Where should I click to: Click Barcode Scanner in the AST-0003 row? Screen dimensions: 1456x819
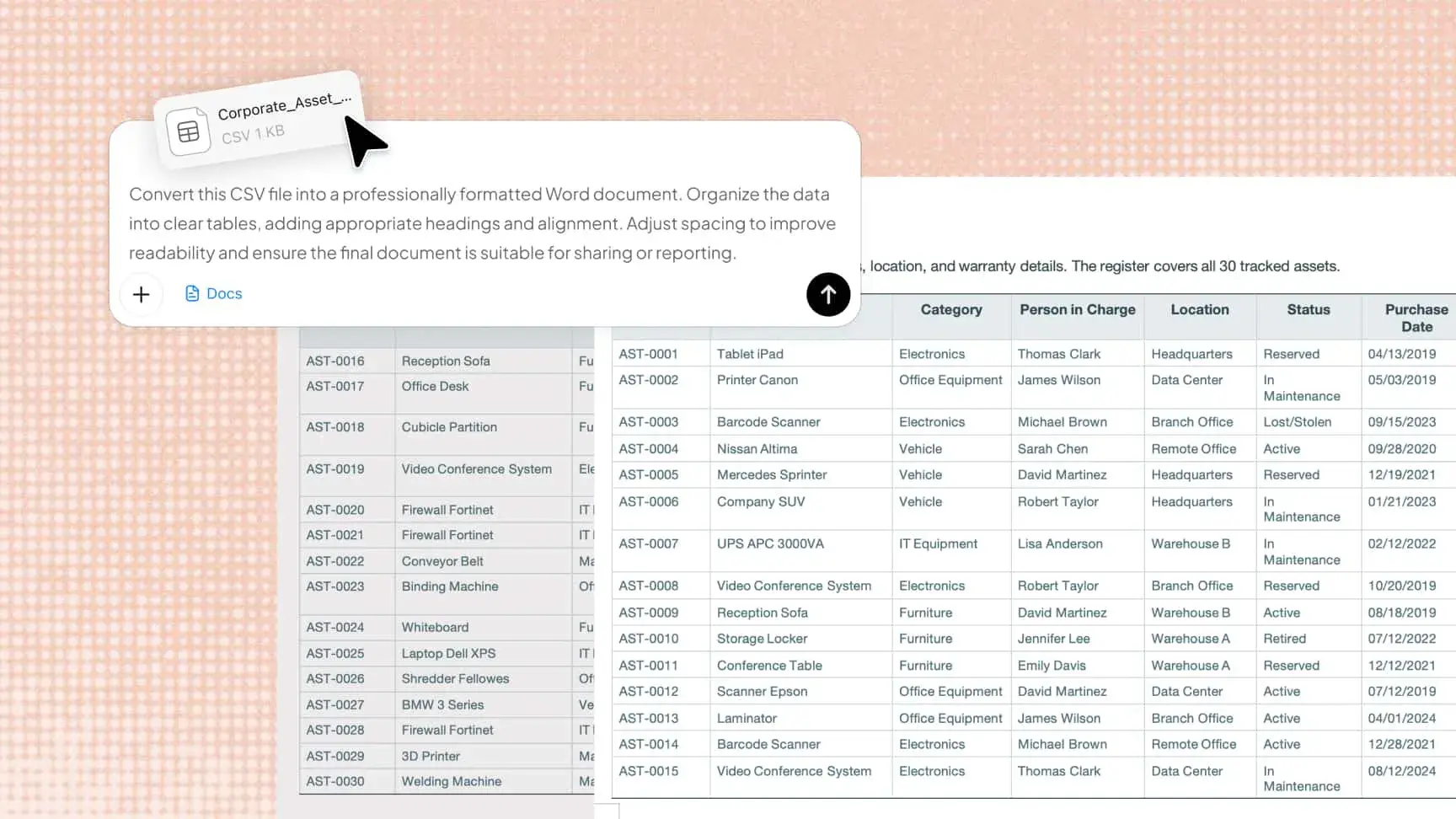768,422
